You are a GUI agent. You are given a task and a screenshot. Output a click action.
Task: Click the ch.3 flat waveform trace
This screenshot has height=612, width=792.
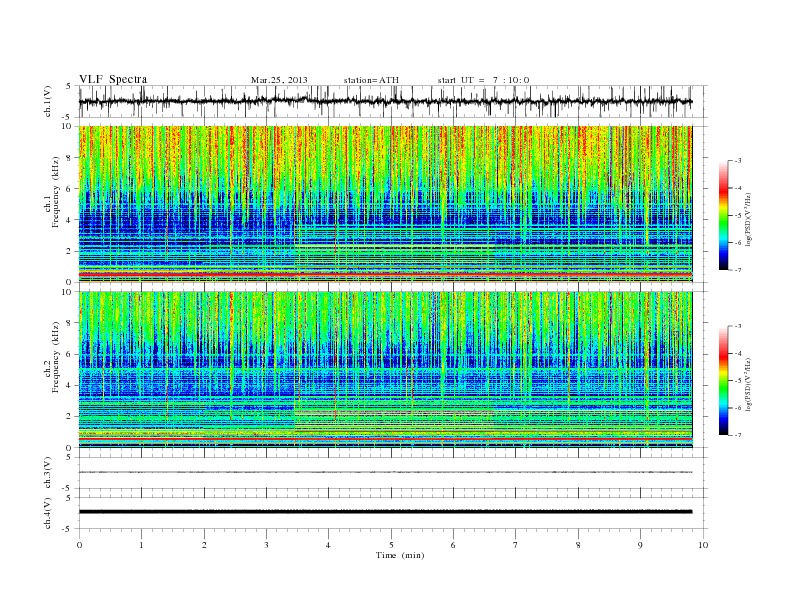pyautogui.click(x=385, y=472)
